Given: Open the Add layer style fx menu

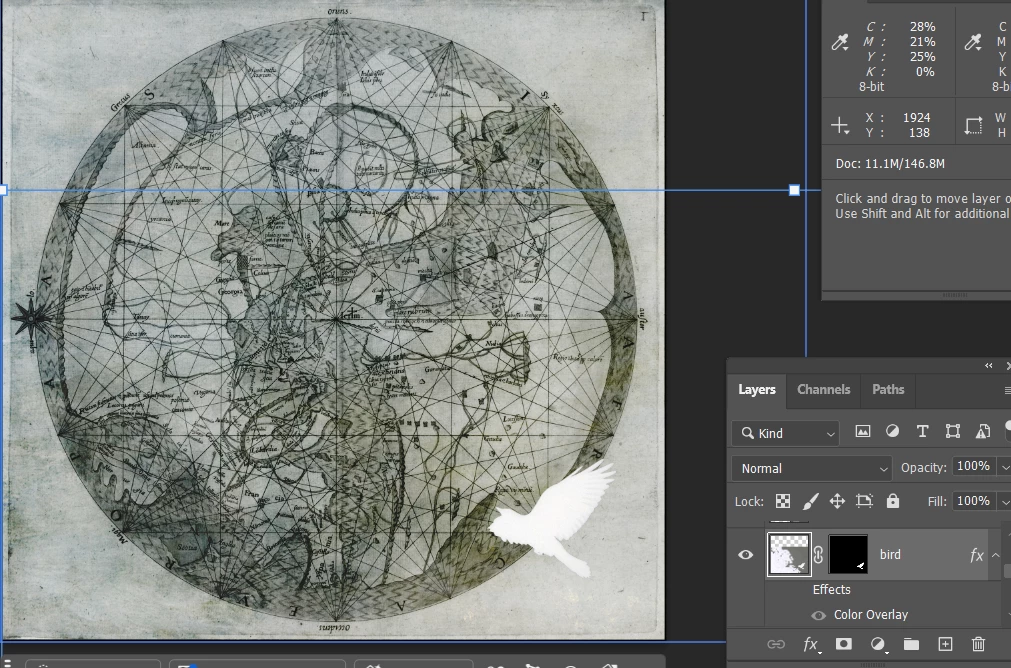Looking at the screenshot, I should click(810, 644).
